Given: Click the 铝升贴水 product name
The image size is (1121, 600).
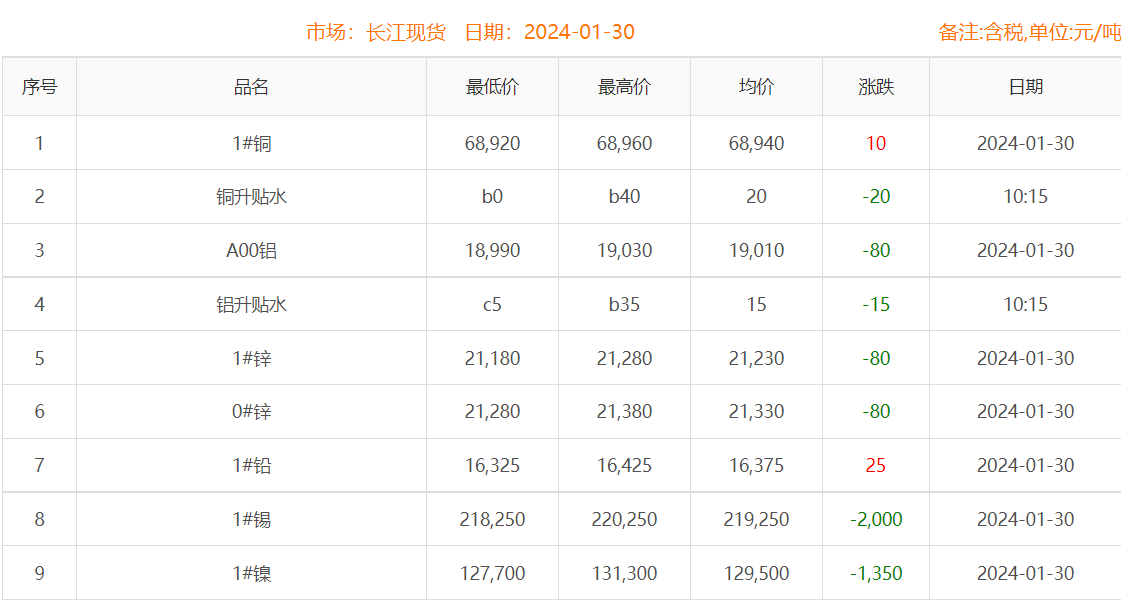Looking at the screenshot, I should point(250,304).
